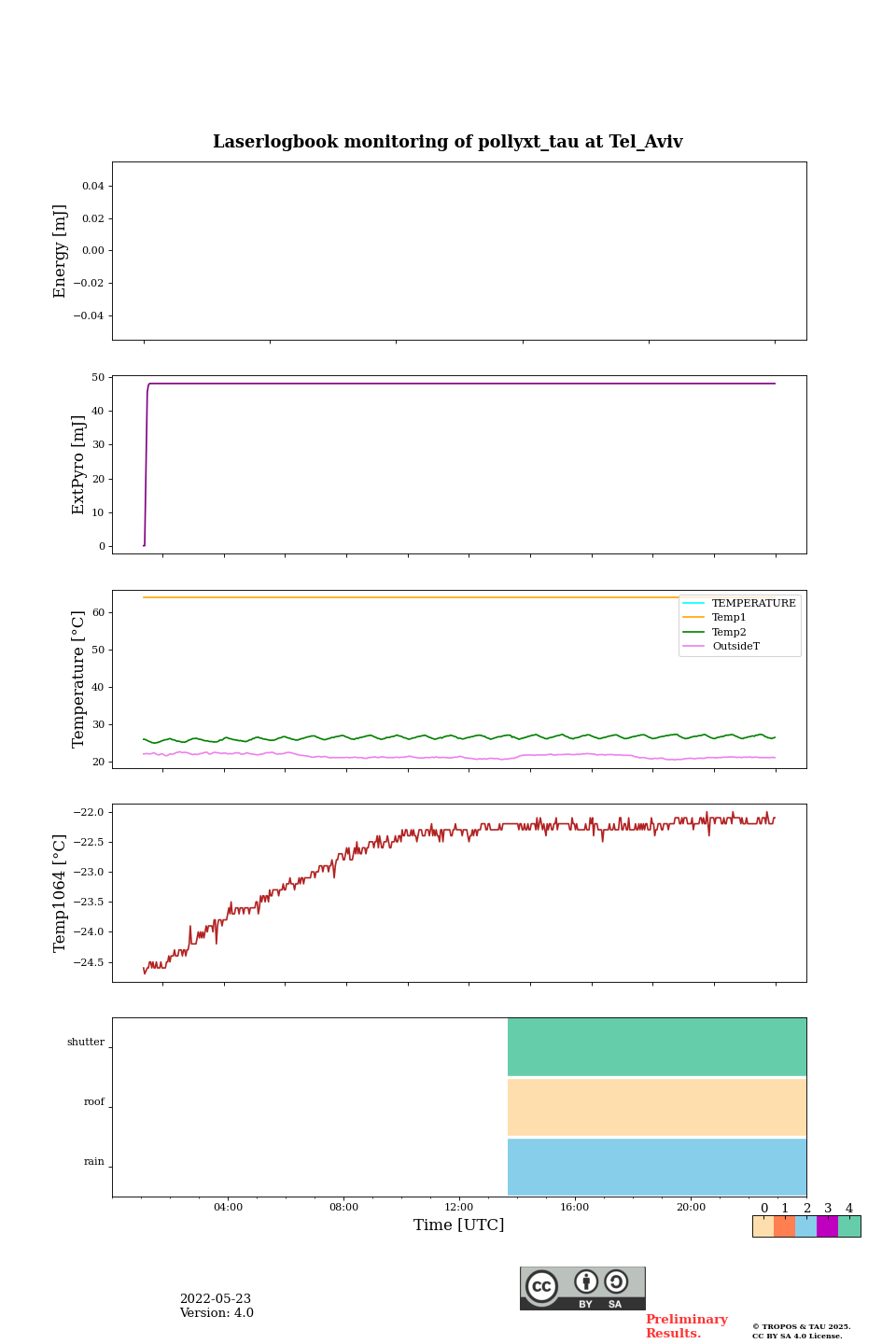Click the Temp1064 [°C] axis label
The image size is (896, 1344).
click(x=61, y=893)
